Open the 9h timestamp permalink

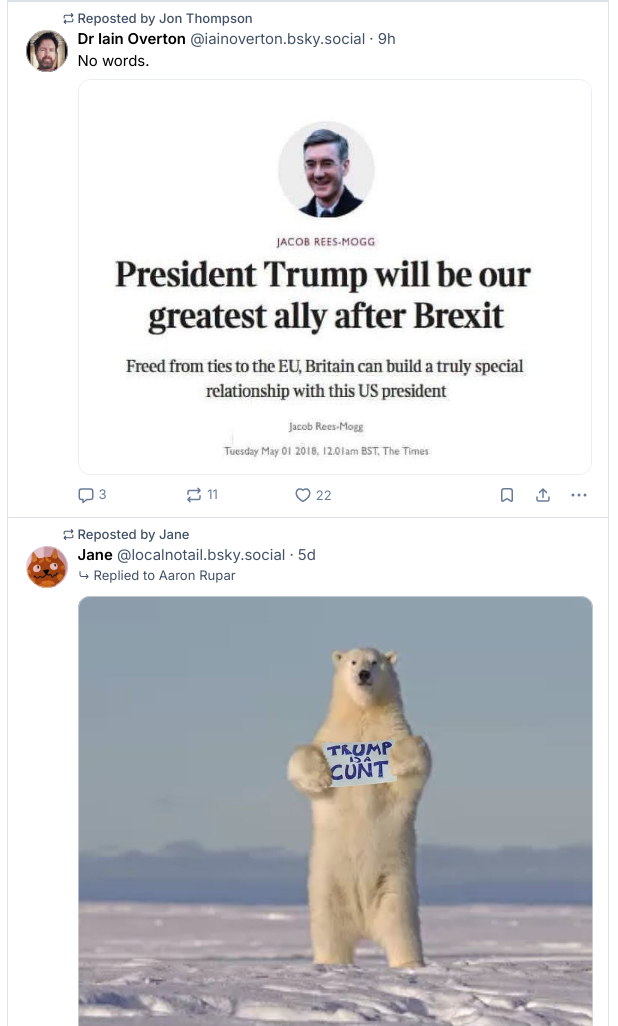pos(387,39)
